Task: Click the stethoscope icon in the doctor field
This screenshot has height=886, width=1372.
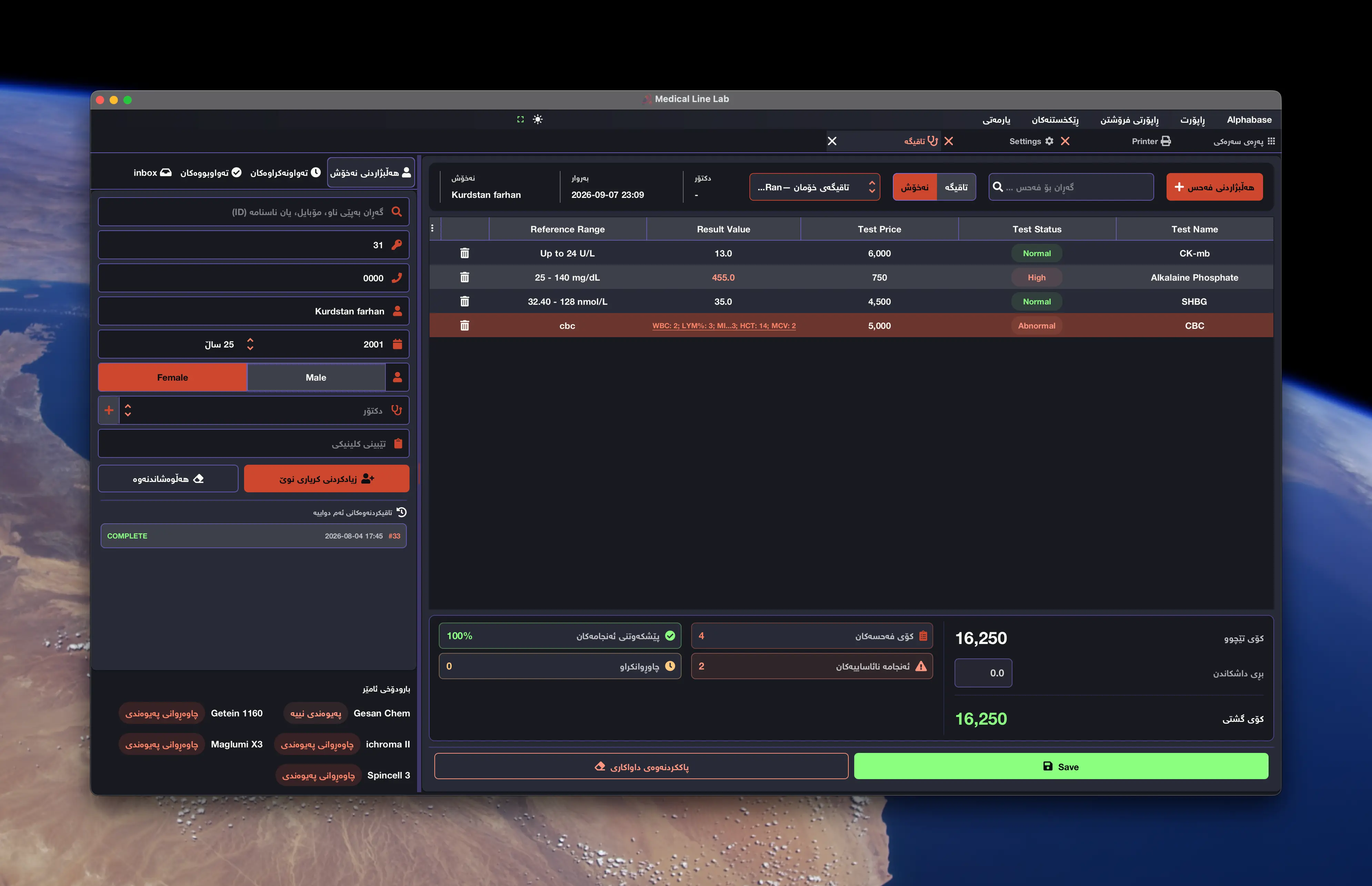Action: (x=396, y=410)
